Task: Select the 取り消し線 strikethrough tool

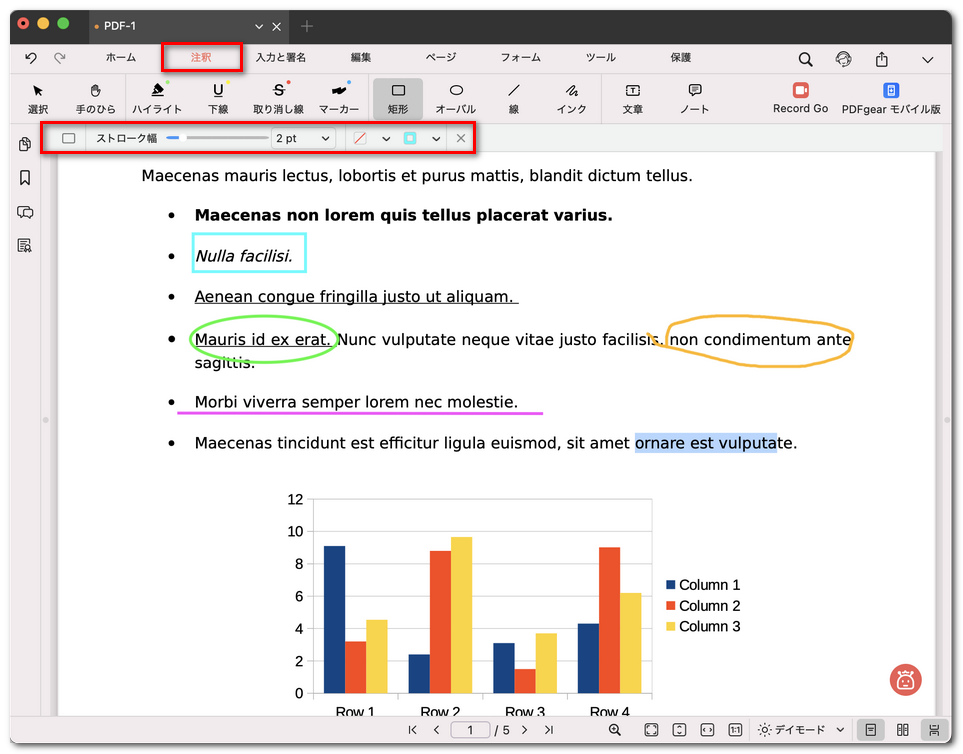Action: [x=278, y=98]
